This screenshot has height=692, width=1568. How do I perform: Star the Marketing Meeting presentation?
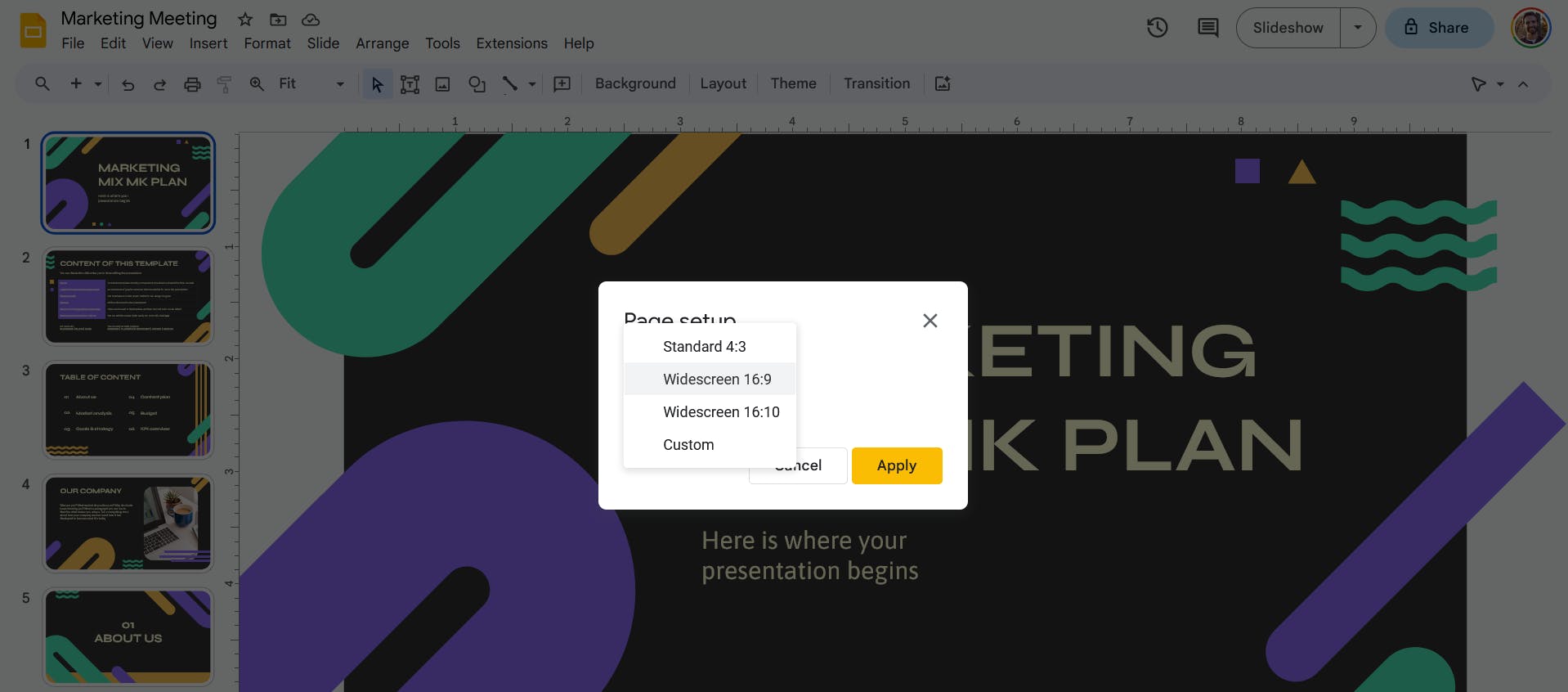(244, 19)
